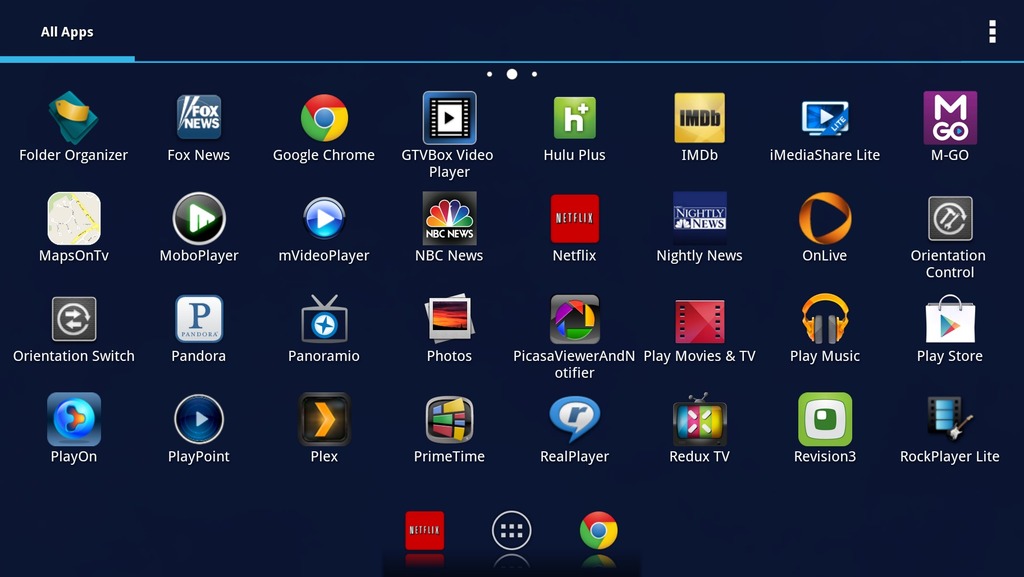Select the All Apps tab
Image resolution: width=1024 pixels, height=577 pixels.
click(x=67, y=32)
